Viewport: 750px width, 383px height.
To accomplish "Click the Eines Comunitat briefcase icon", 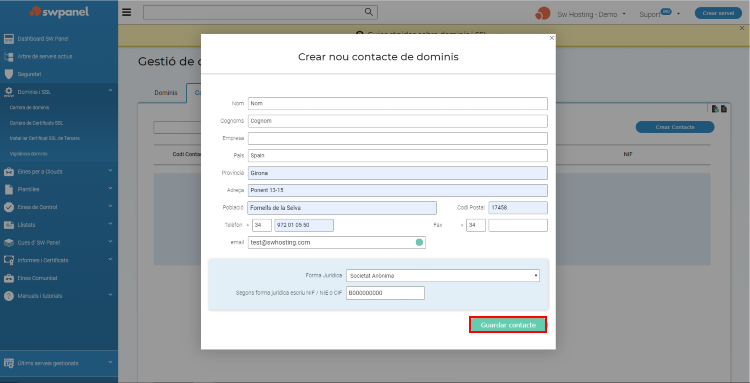I will [9, 278].
